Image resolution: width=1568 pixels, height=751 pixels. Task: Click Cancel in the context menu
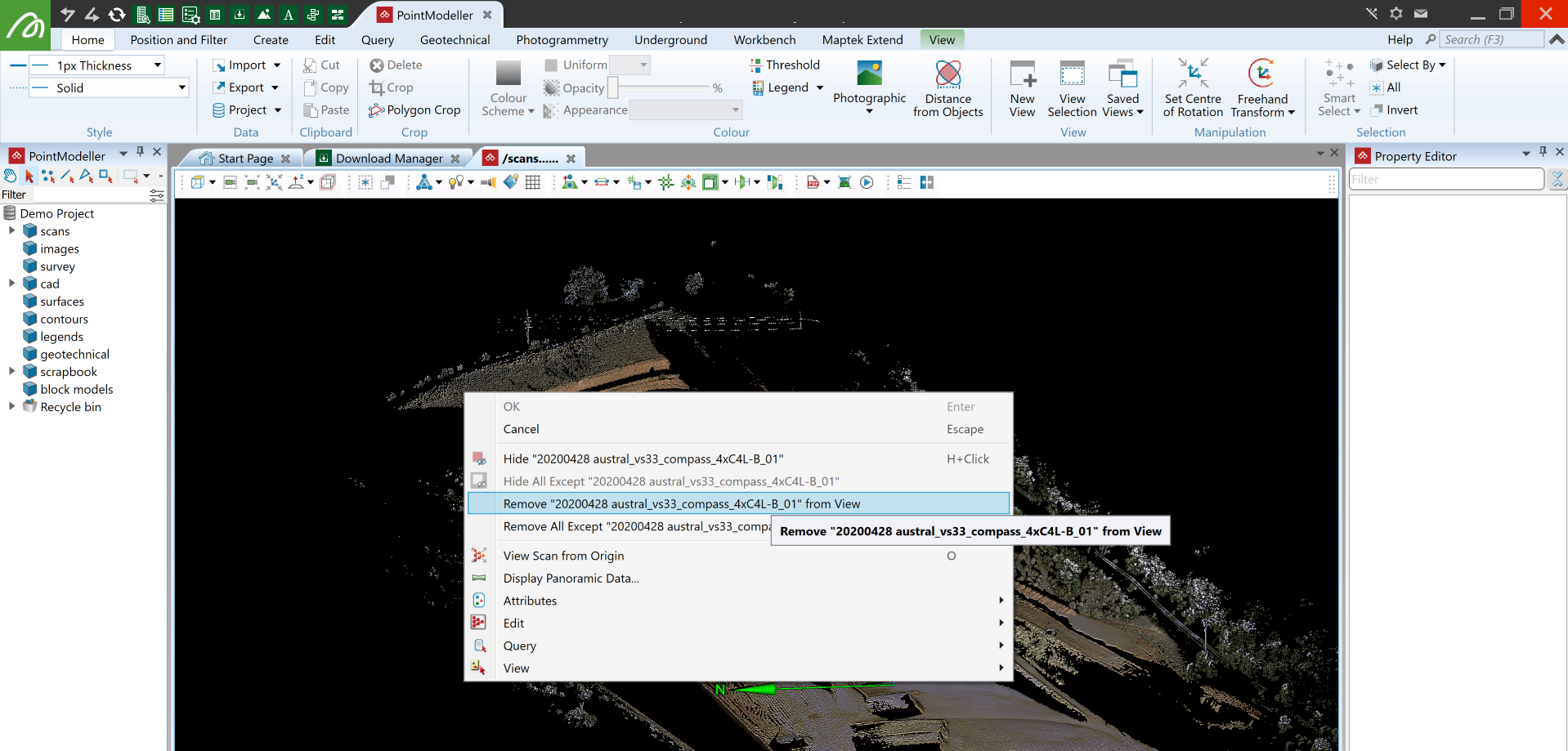(521, 429)
